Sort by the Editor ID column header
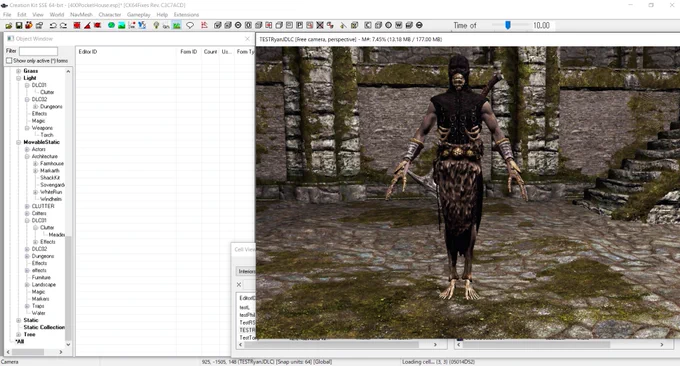680x366 pixels. coord(126,52)
